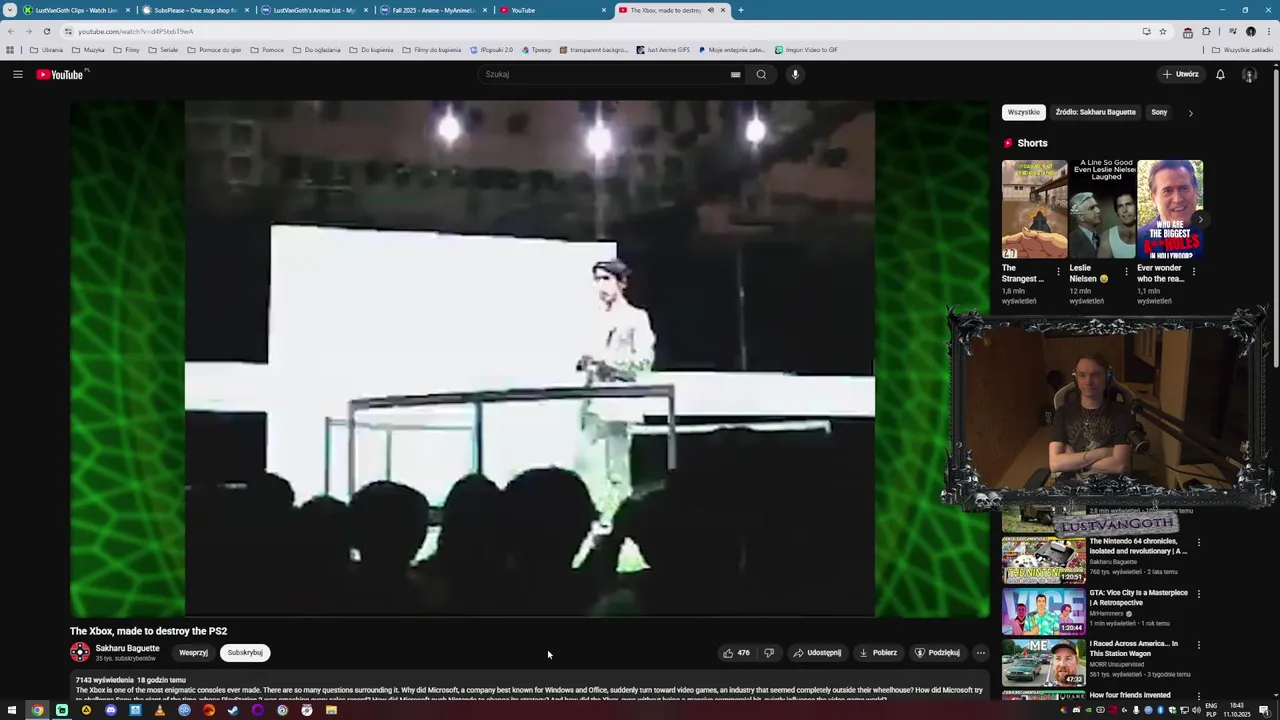
Task: Reload the page in Chrome
Action: [46, 31]
